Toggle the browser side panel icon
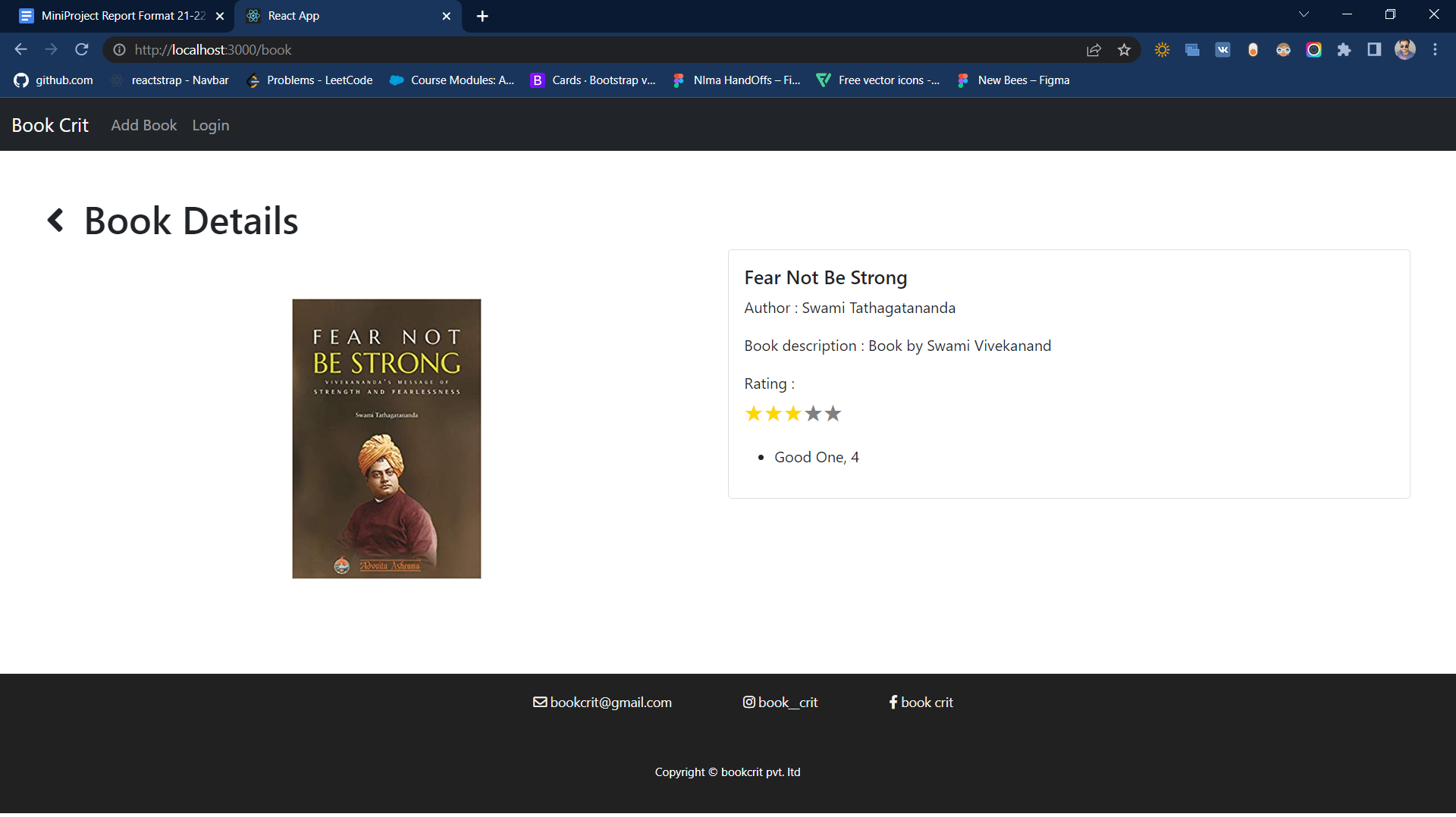The image size is (1456, 817). pyautogui.click(x=1374, y=50)
